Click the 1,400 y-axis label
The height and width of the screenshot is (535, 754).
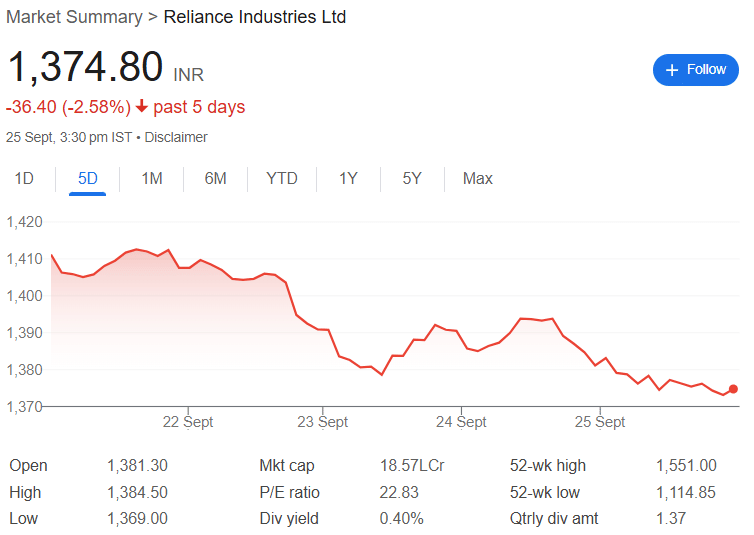[x=24, y=296]
